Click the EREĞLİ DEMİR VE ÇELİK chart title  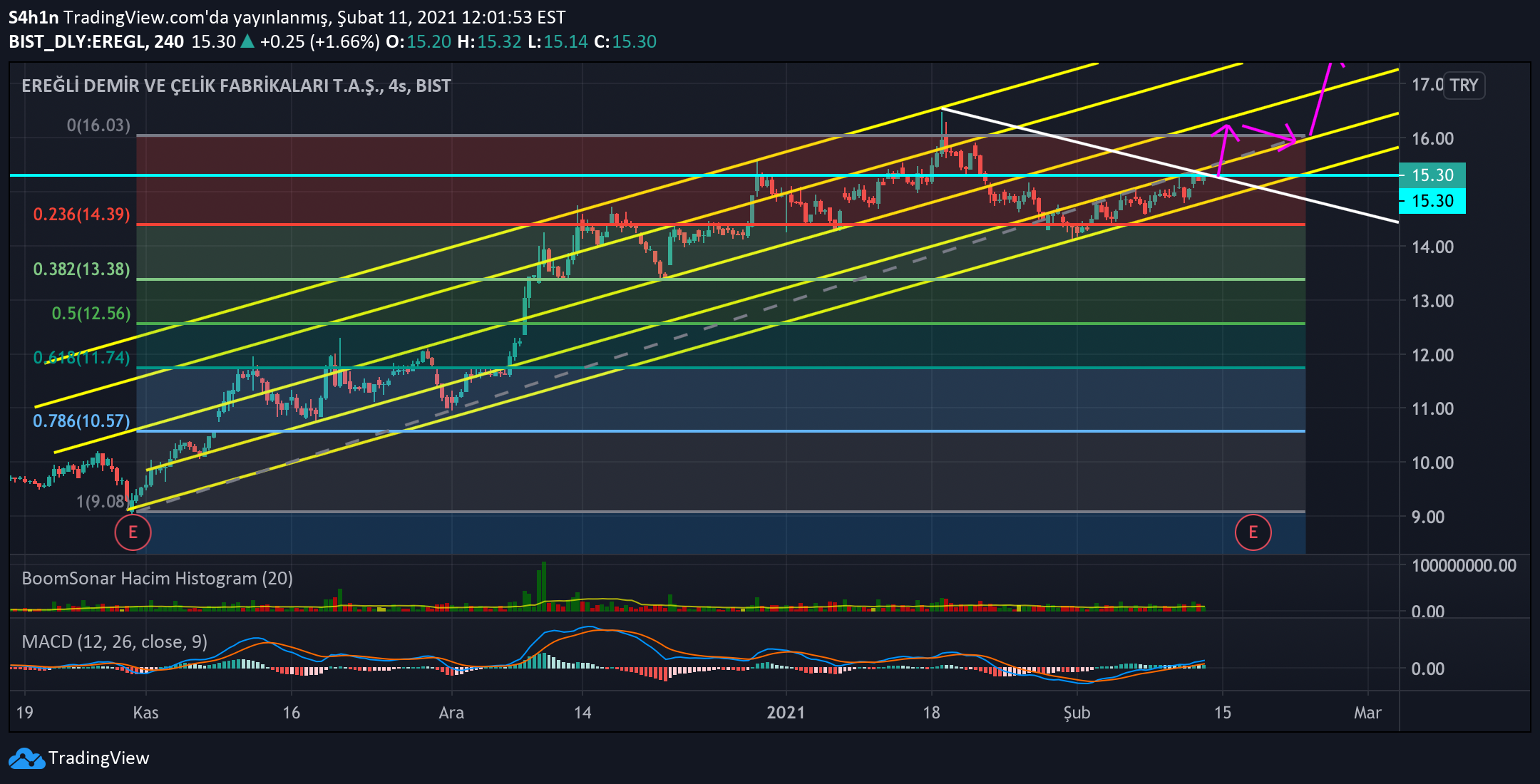click(235, 86)
